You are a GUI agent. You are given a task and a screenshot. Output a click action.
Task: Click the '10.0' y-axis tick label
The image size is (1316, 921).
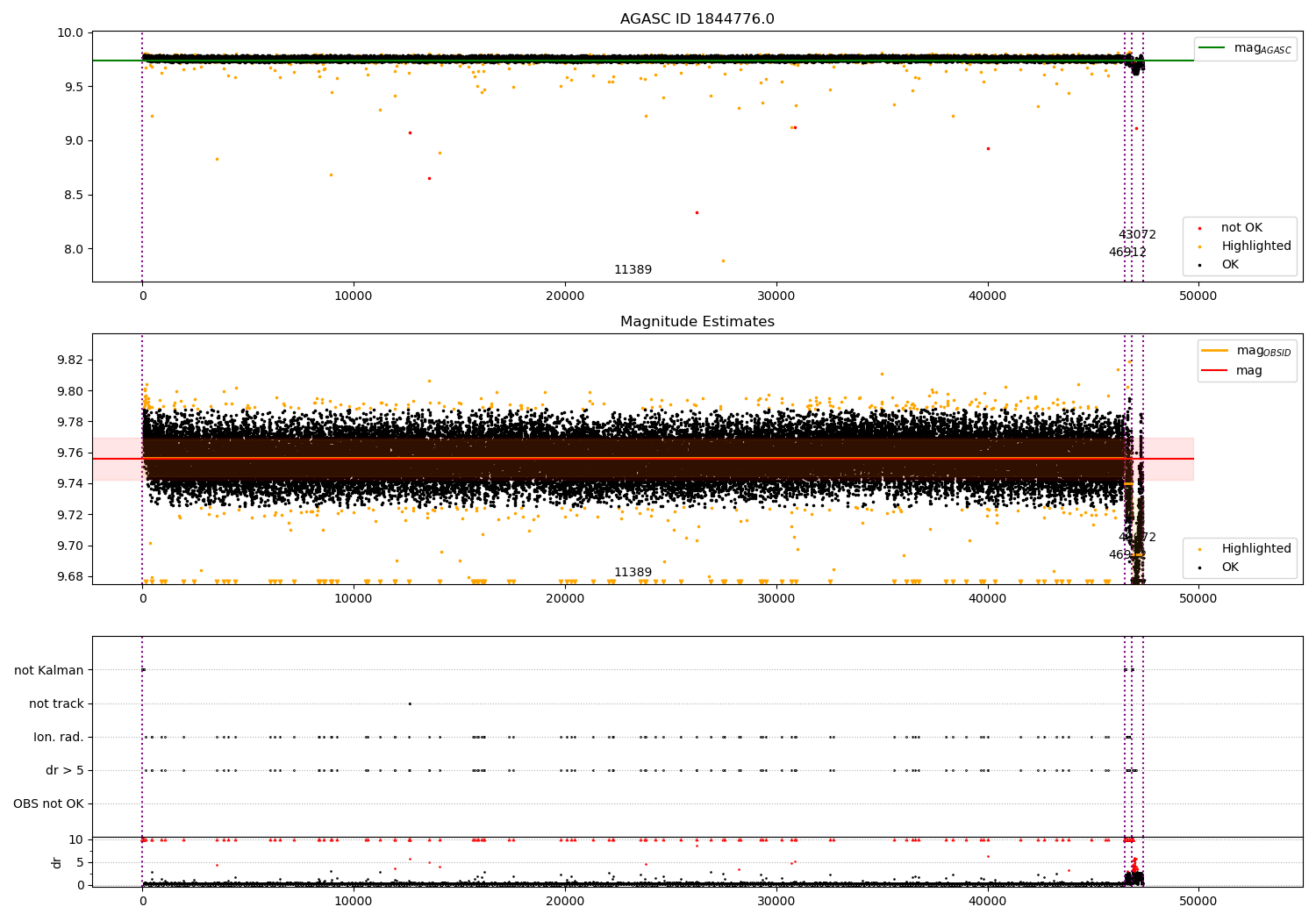tap(72, 32)
